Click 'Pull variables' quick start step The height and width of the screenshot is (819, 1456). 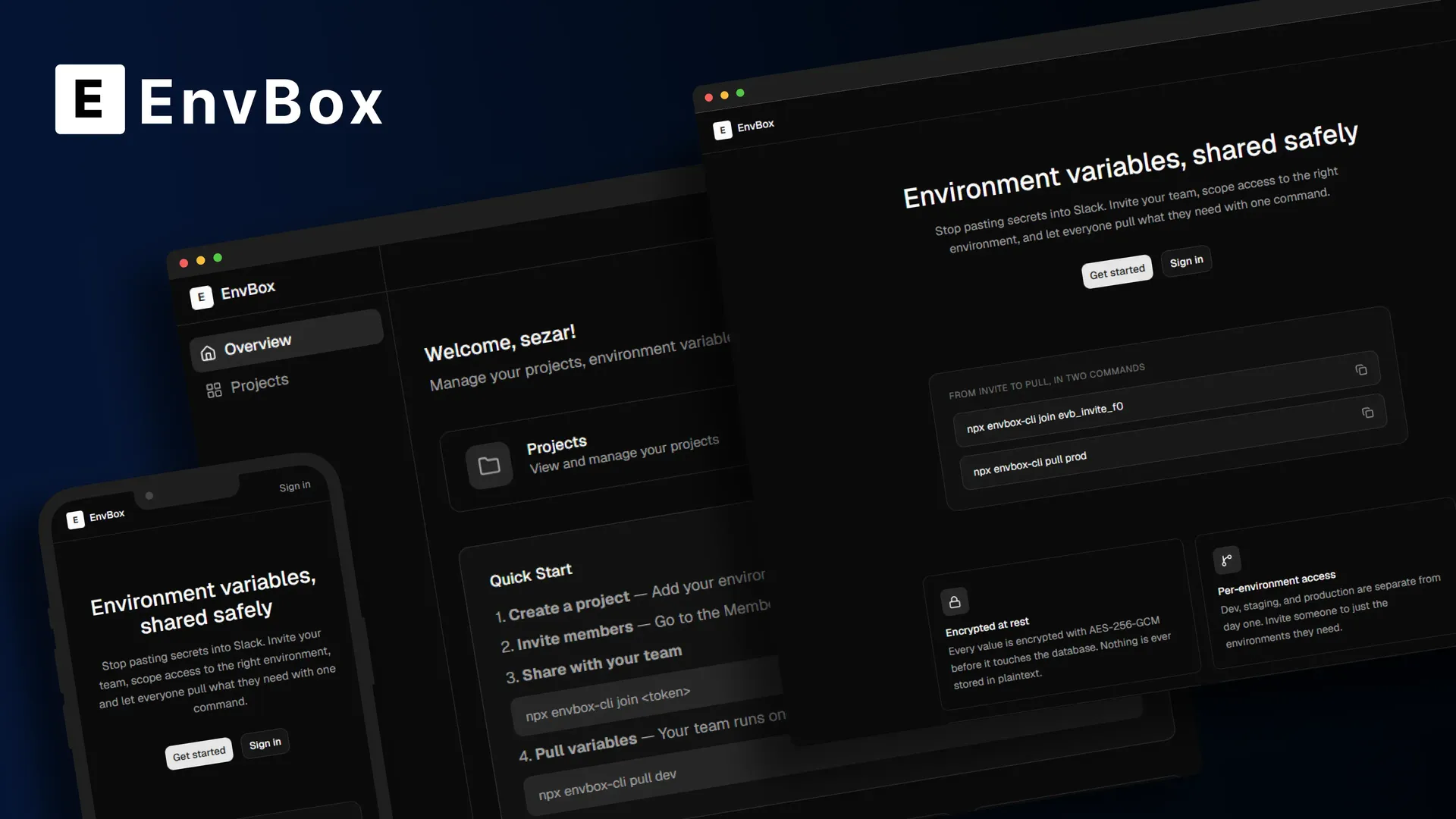(x=585, y=747)
